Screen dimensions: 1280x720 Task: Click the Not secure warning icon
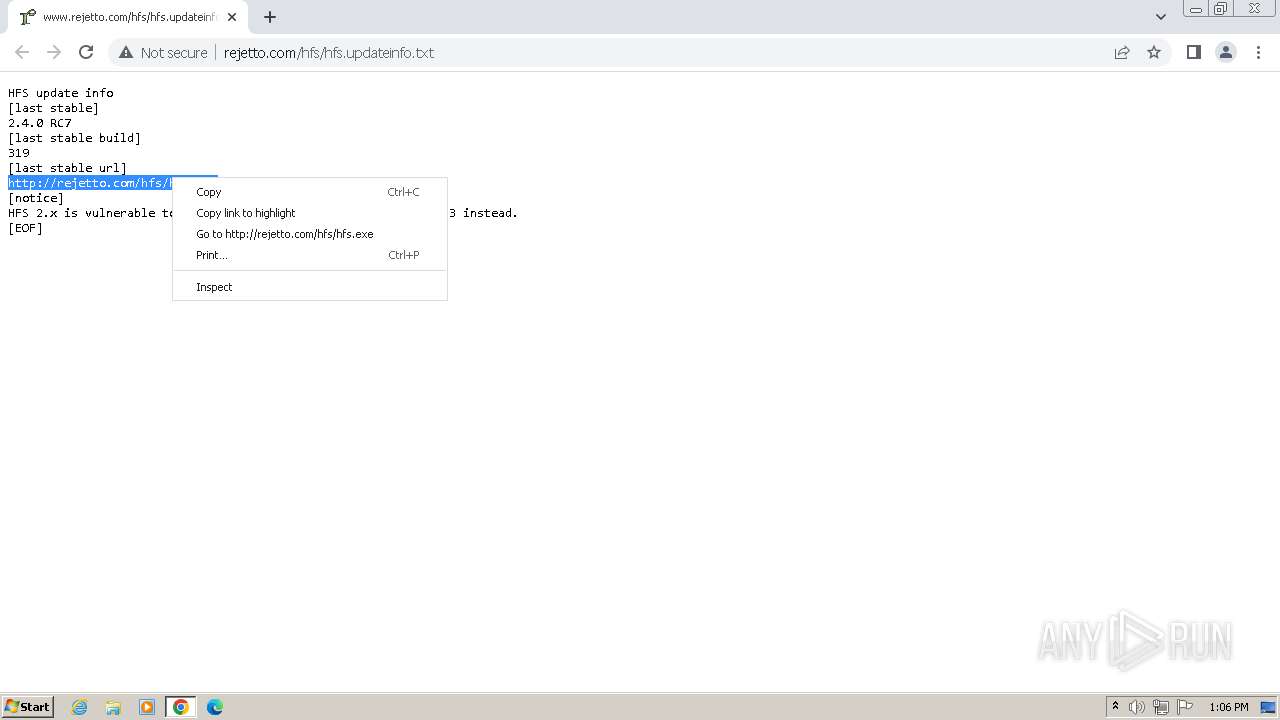coord(125,52)
